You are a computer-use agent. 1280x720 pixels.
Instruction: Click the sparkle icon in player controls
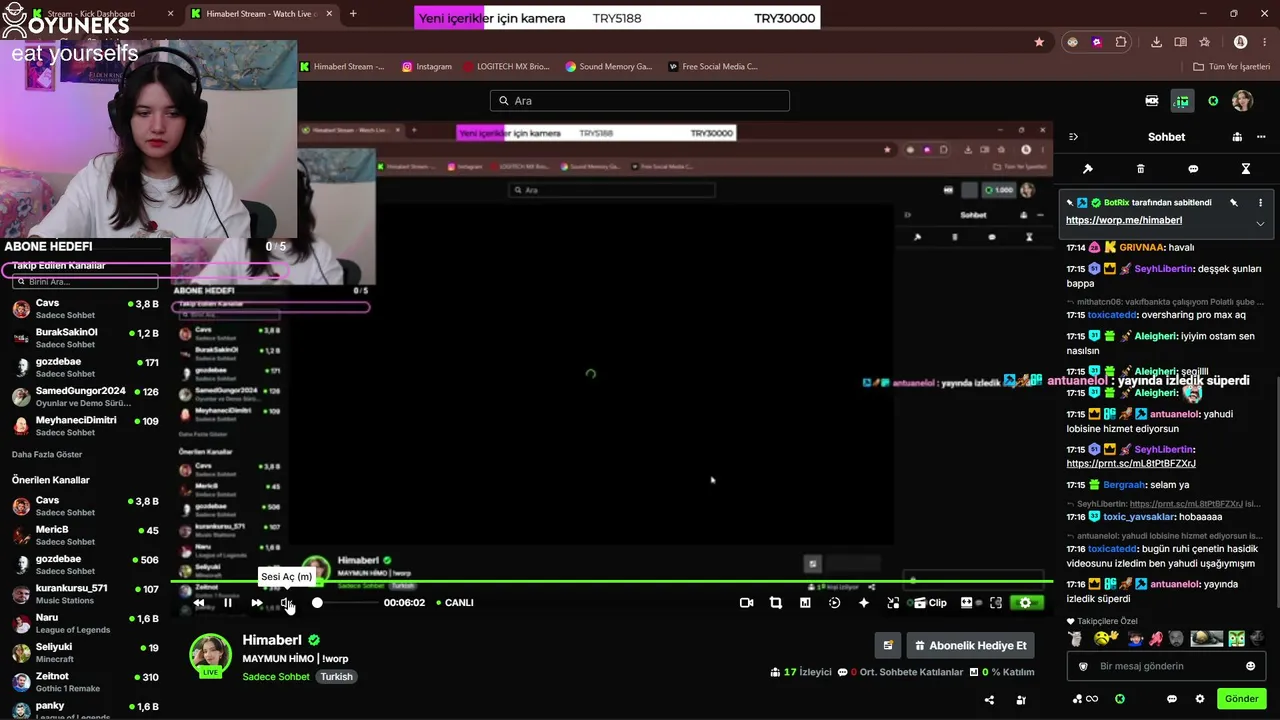tap(864, 603)
